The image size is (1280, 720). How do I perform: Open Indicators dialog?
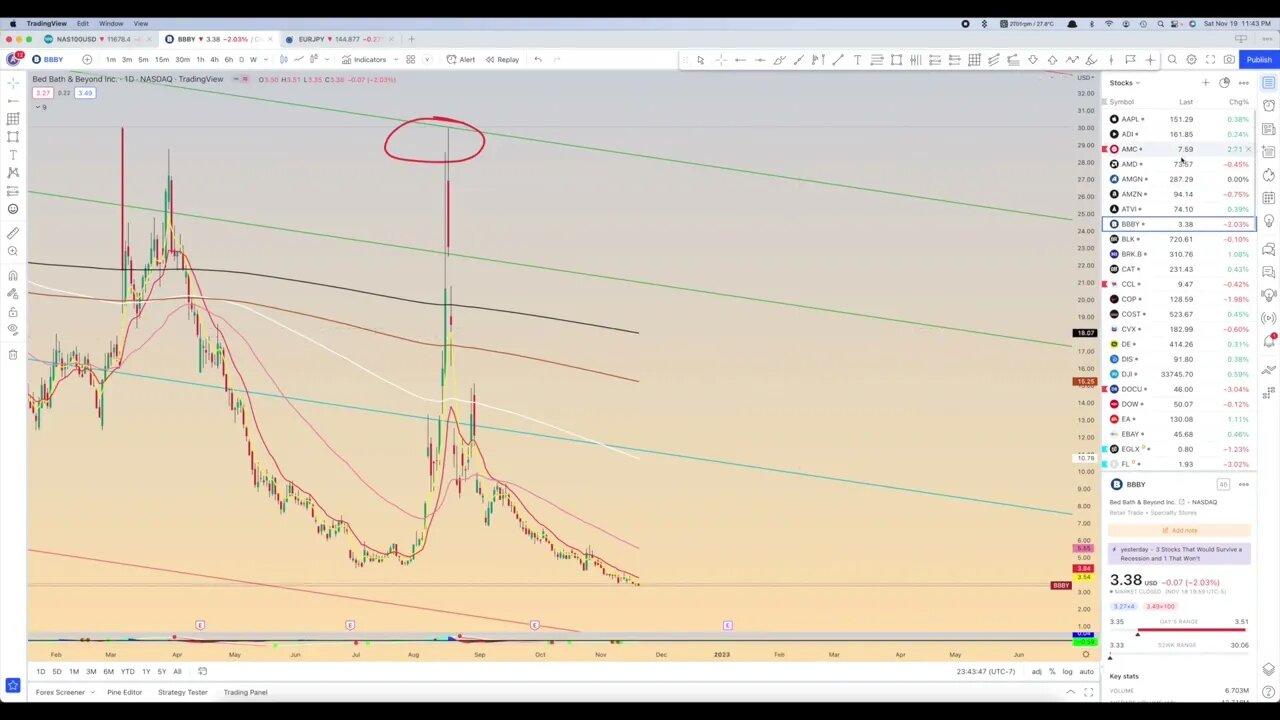(x=364, y=60)
